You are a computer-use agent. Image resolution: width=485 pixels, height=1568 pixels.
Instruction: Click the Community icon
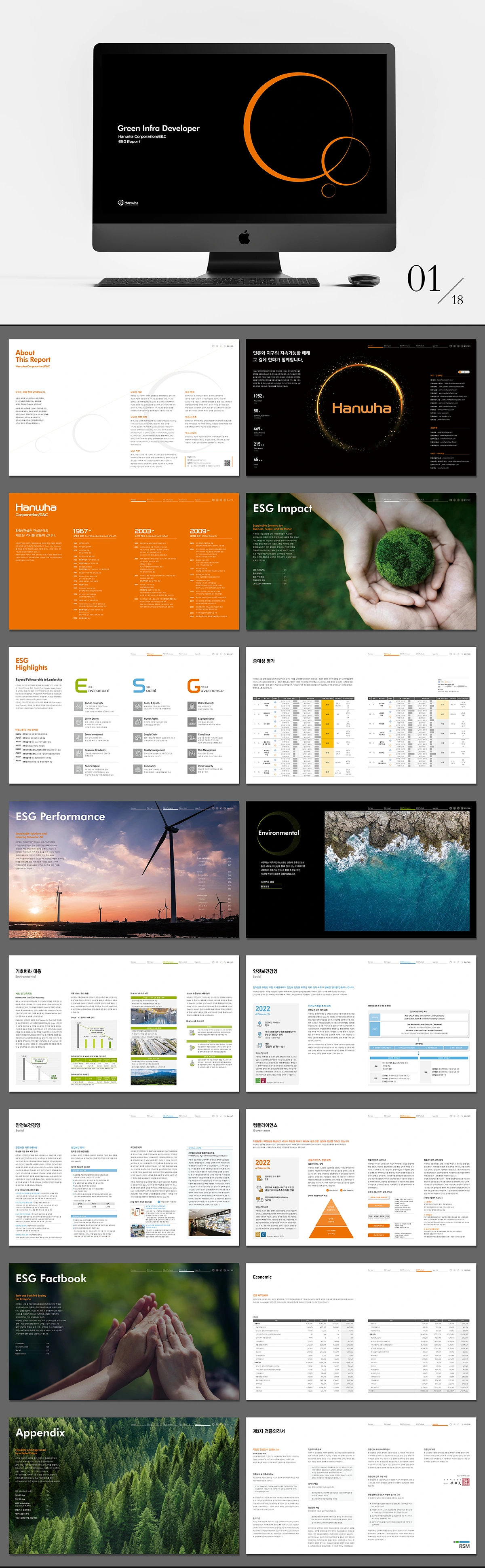tap(138, 769)
